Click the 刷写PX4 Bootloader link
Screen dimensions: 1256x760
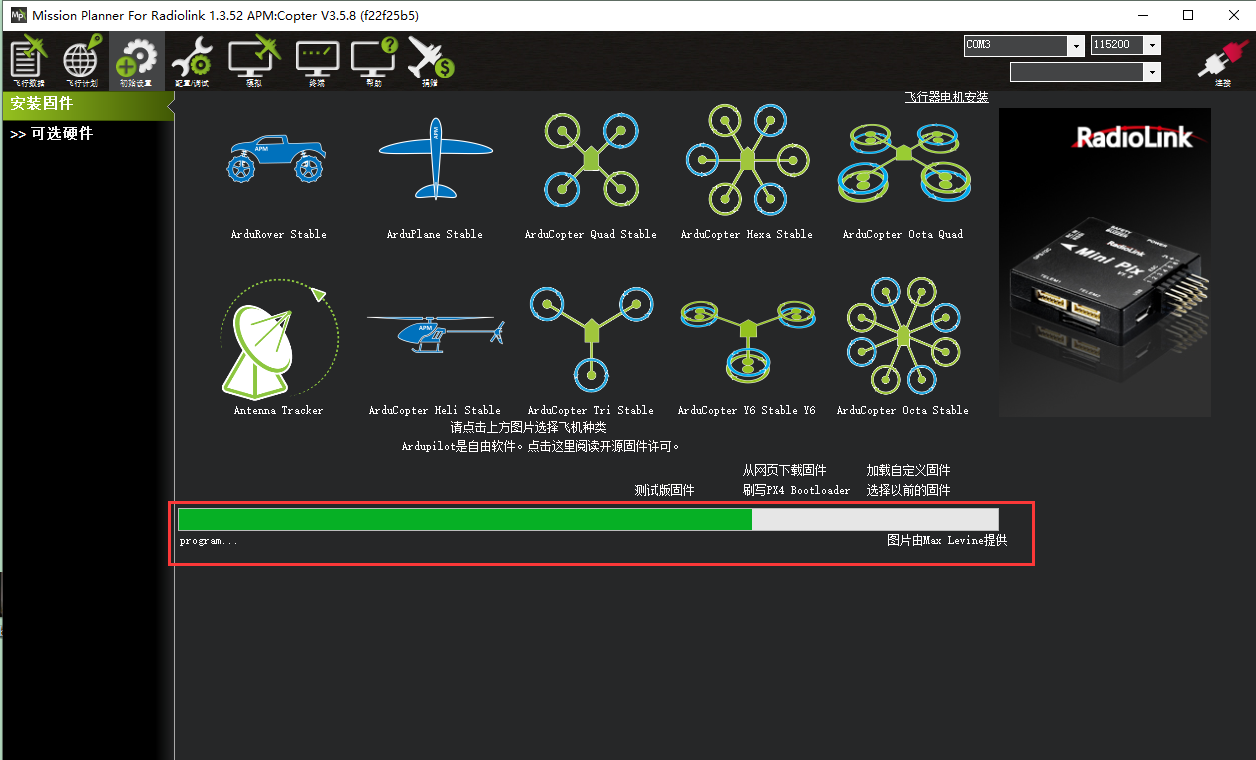[x=796, y=490]
